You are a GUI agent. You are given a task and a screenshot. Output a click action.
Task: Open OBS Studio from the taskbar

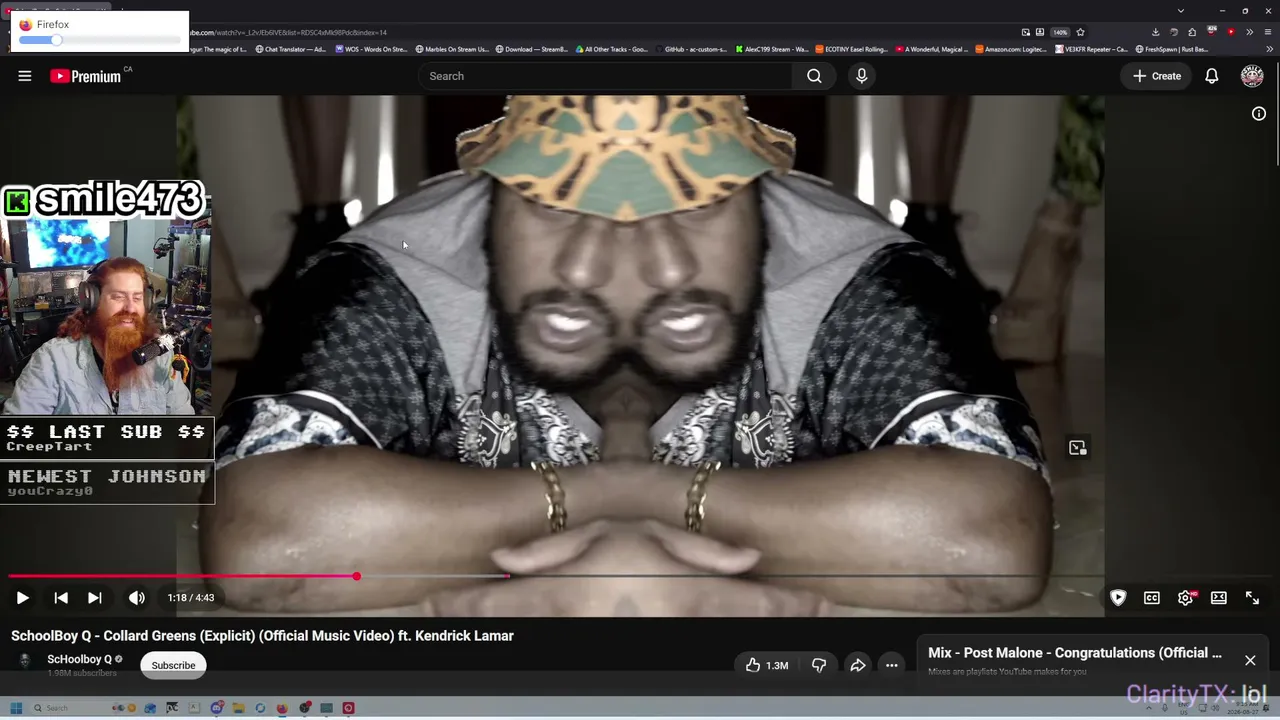click(304, 708)
